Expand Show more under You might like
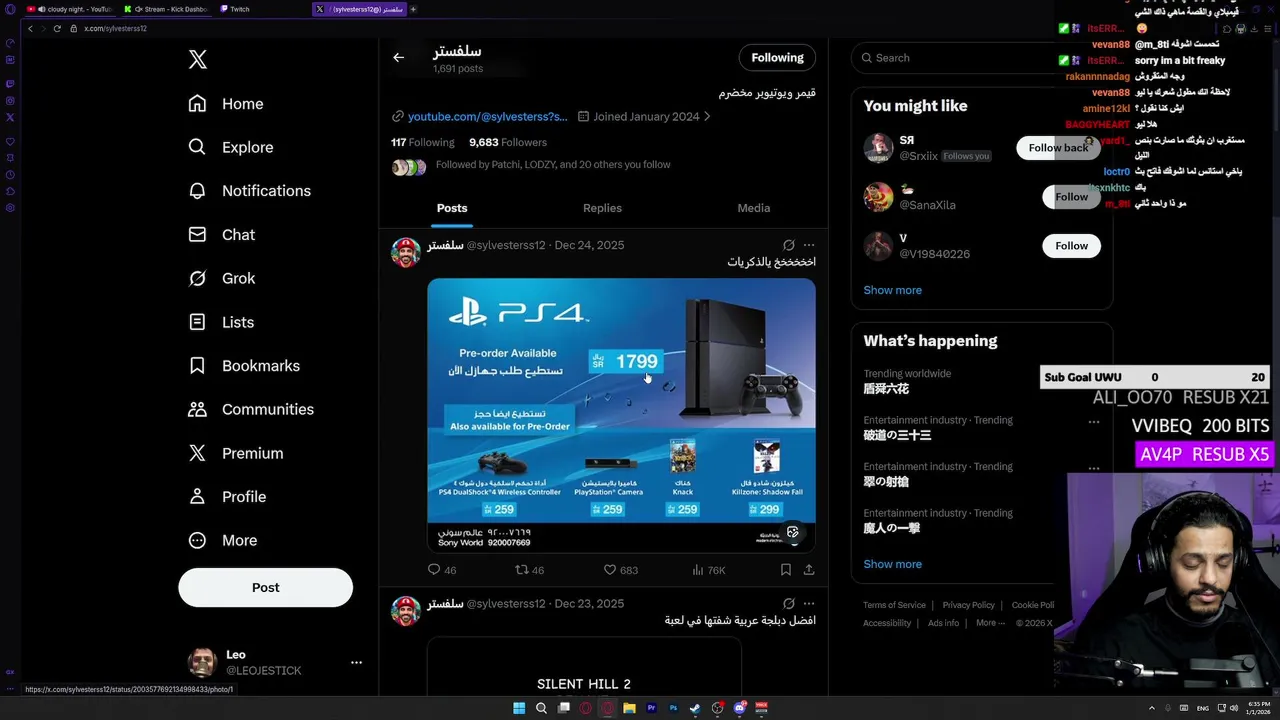 point(893,290)
